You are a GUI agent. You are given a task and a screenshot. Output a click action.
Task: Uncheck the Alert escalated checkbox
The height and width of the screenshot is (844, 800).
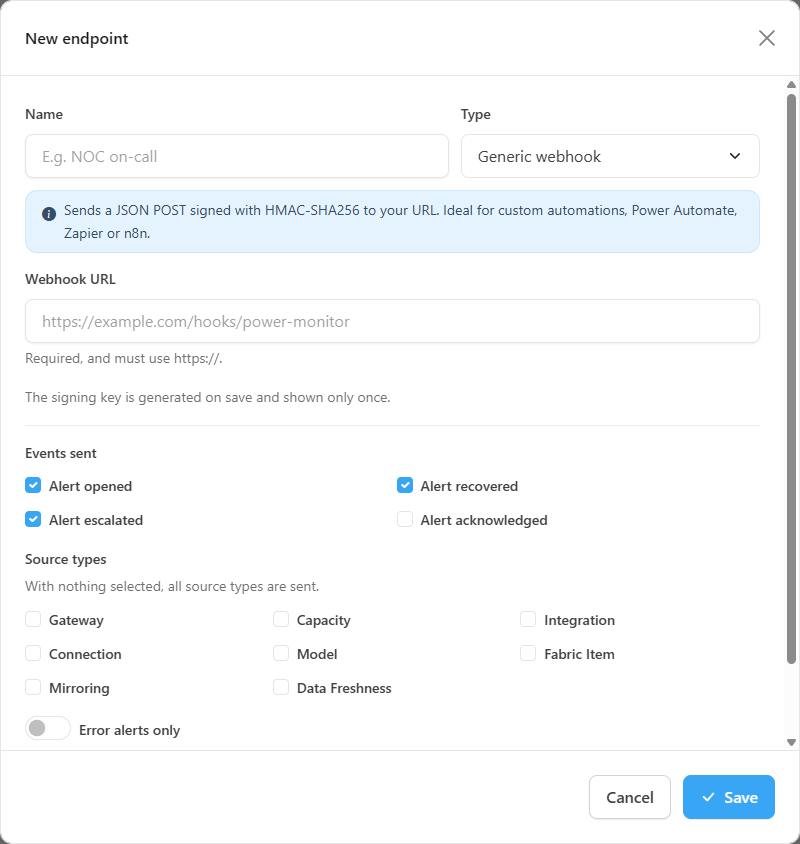coord(33,519)
